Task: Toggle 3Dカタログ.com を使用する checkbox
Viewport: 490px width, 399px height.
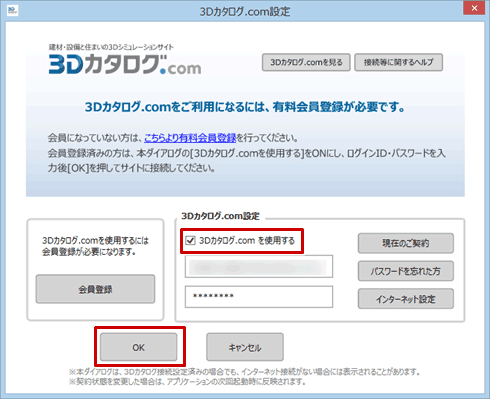Action: click(190, 240)
